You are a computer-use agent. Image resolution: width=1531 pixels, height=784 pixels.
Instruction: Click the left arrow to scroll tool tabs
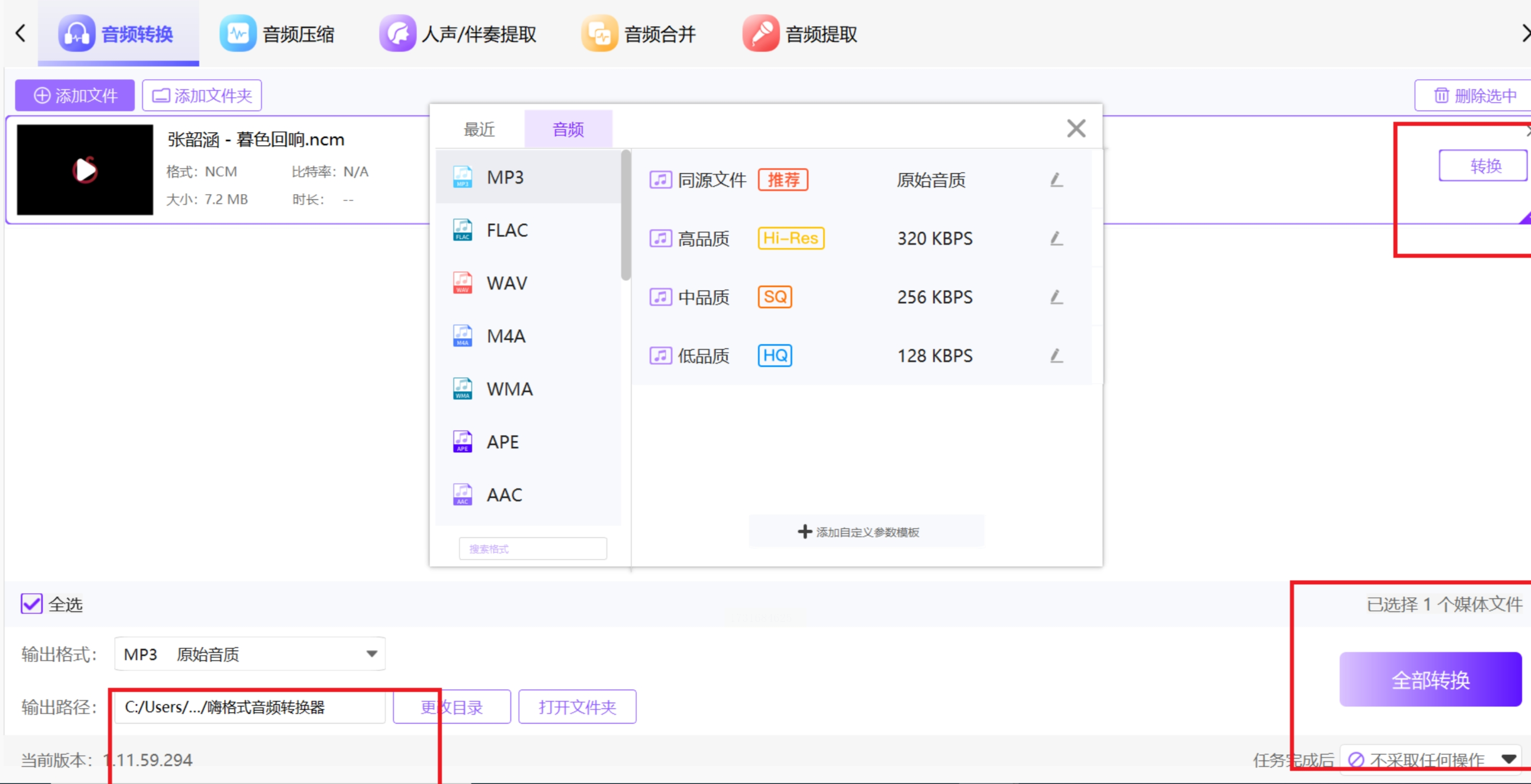click(21, 33)
